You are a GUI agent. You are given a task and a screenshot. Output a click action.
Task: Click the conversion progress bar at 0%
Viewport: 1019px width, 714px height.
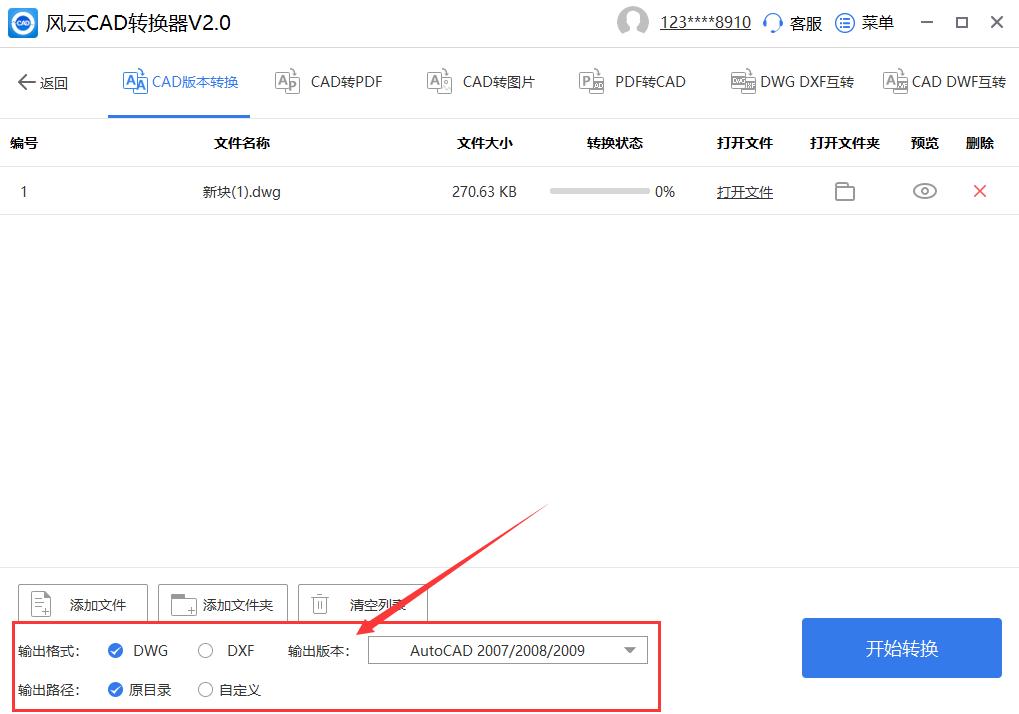(600, 190)
